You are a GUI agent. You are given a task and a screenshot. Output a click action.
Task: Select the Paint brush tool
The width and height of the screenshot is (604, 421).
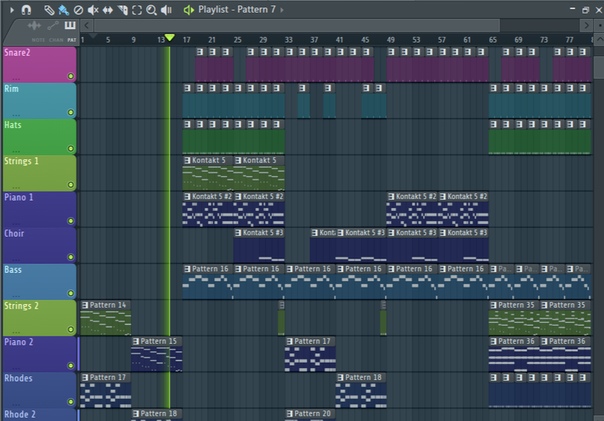point(63,10)
